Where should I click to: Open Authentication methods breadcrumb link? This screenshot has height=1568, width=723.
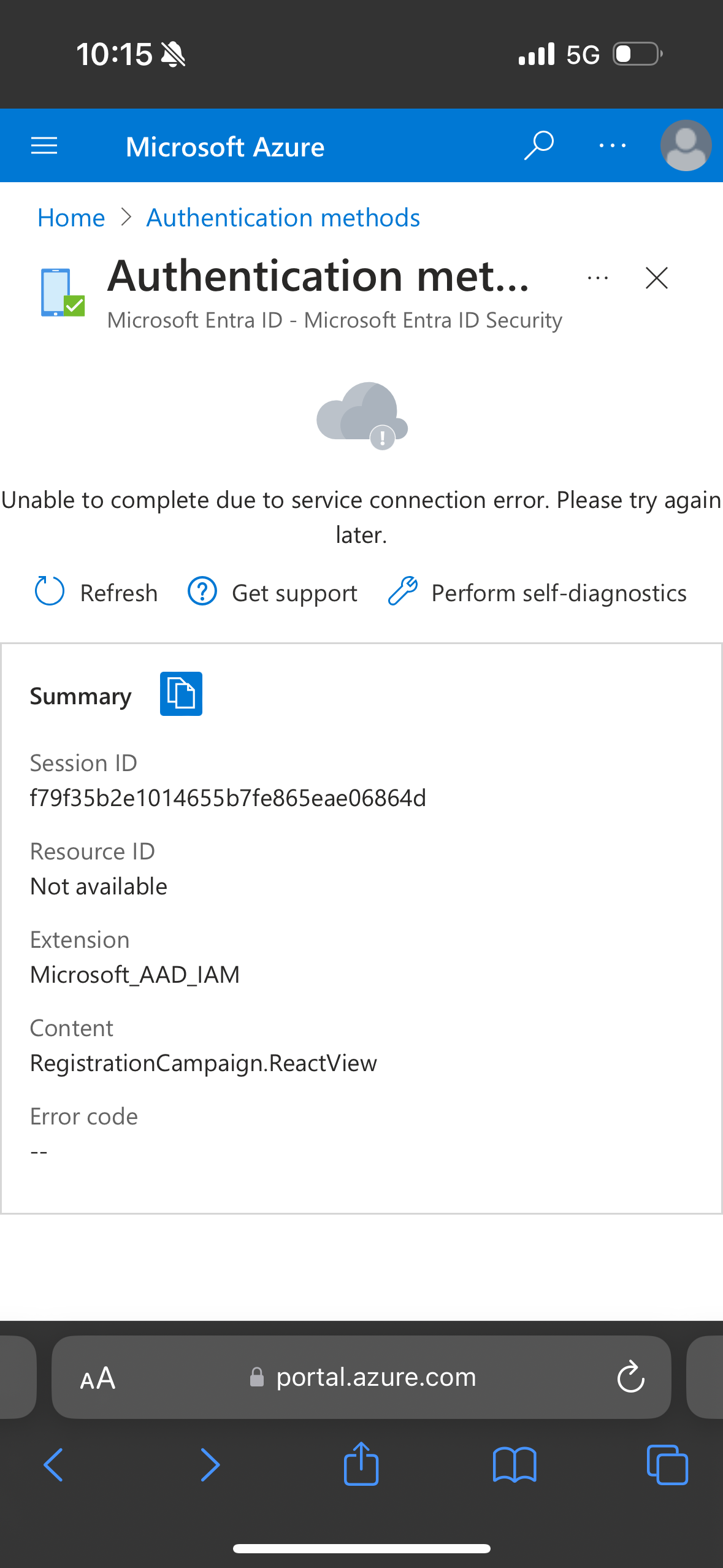click(x=283, y=218)
